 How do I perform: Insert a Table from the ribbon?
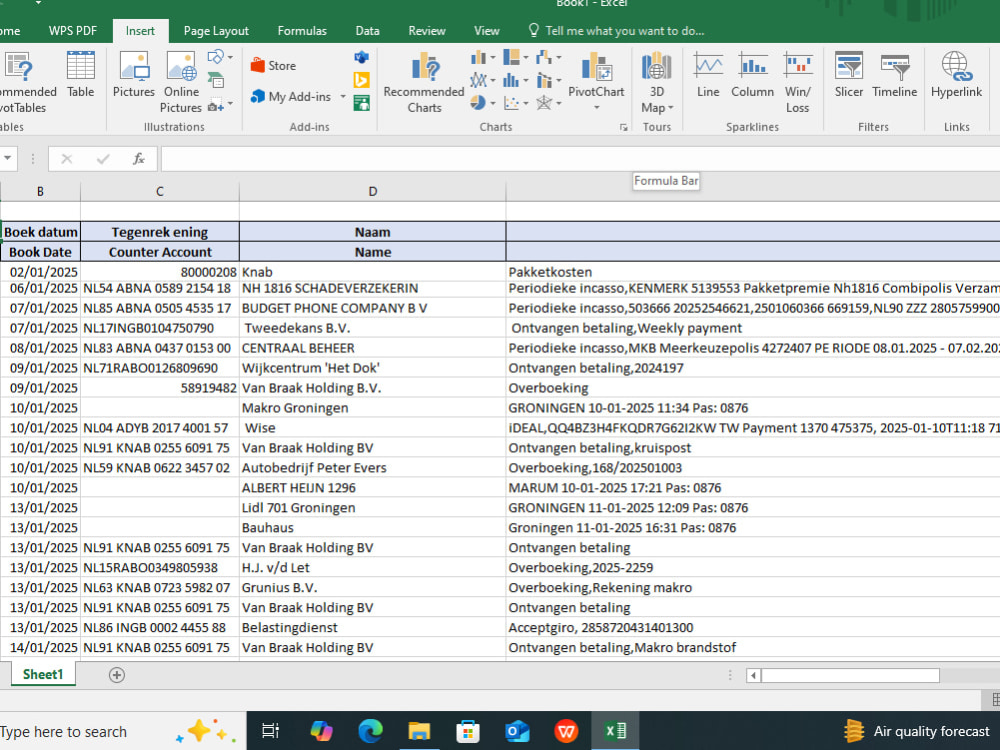(x=80, y=75)
